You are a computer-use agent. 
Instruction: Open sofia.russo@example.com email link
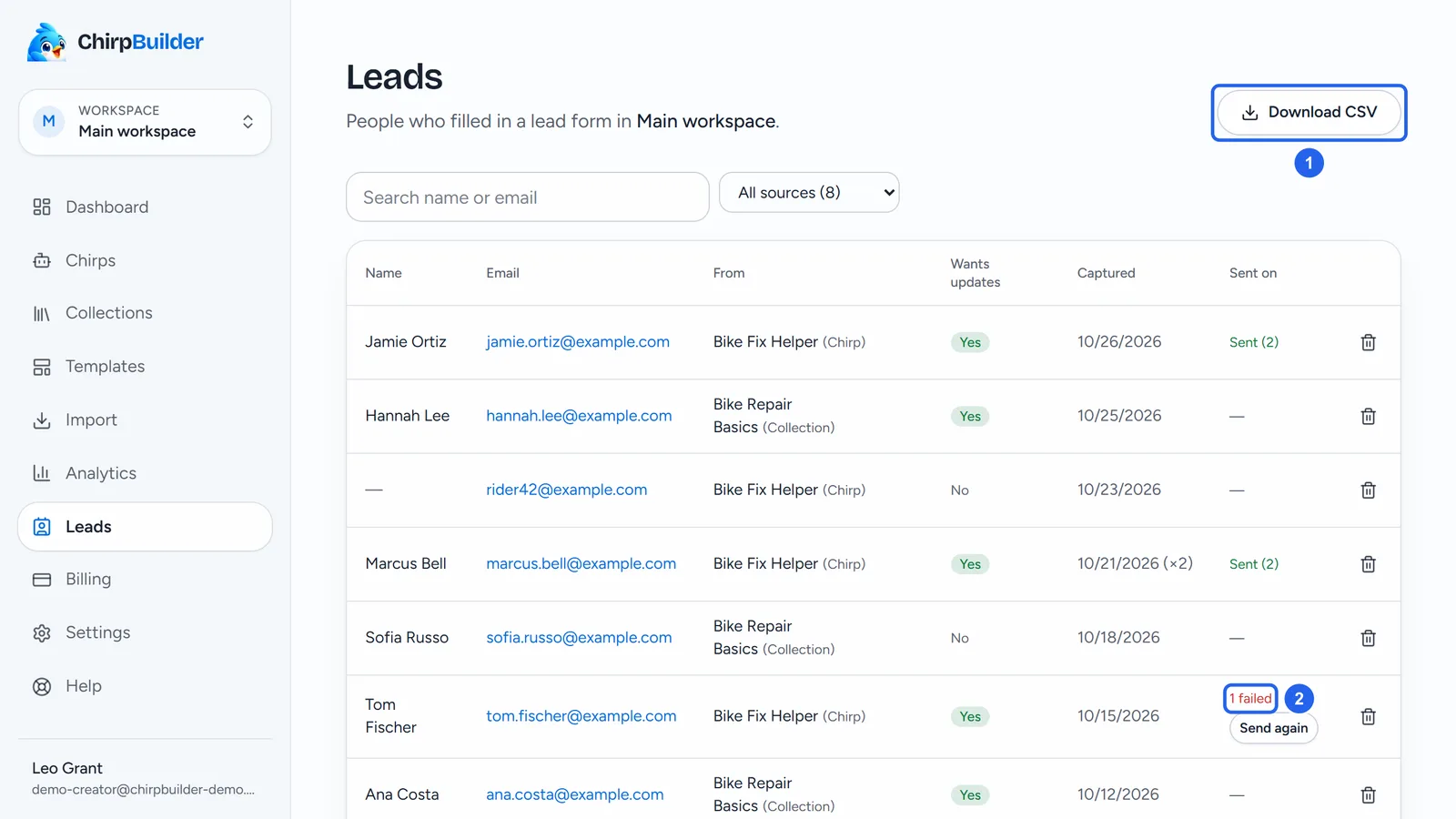579,638
